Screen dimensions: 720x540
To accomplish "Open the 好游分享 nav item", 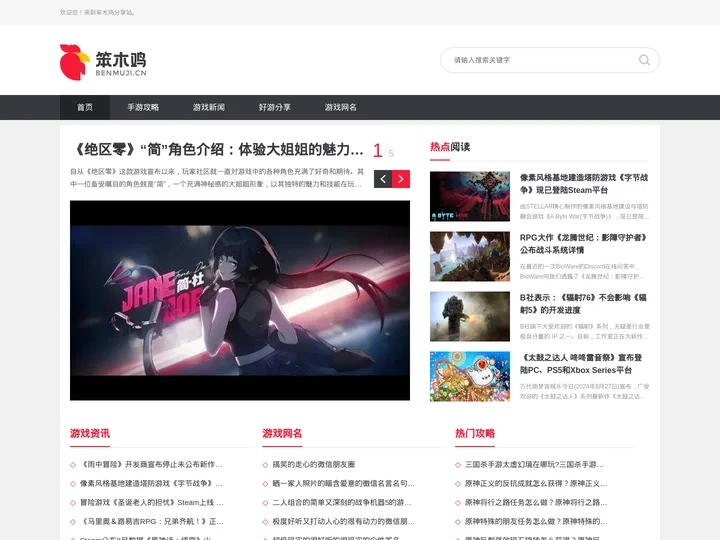I will pos(275,107).
